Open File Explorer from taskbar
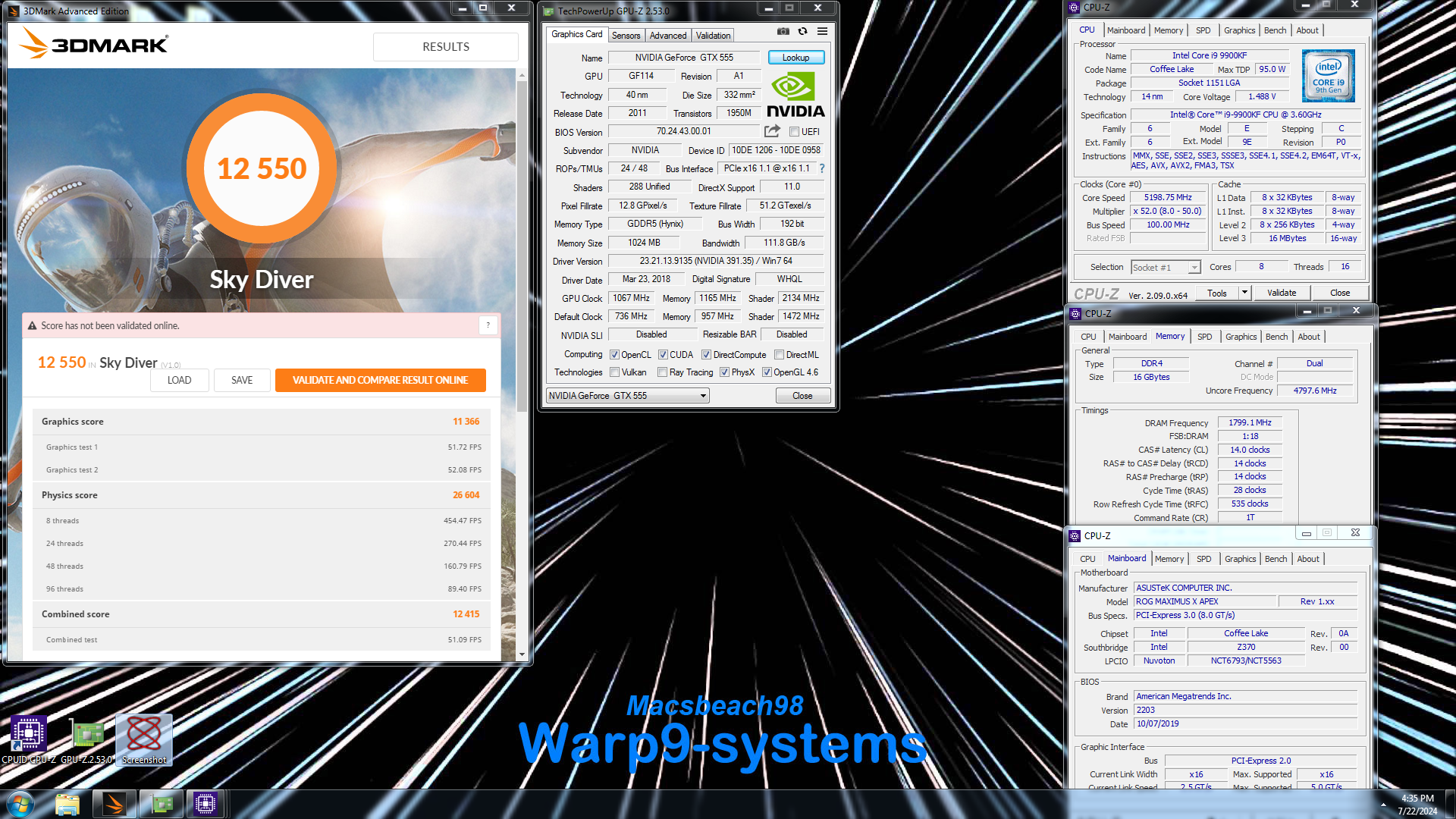 tap(67, 804)
